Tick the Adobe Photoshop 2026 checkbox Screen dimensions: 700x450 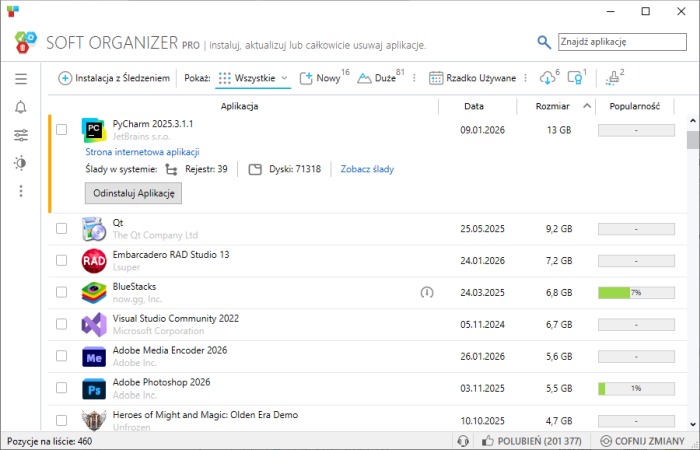61,388
